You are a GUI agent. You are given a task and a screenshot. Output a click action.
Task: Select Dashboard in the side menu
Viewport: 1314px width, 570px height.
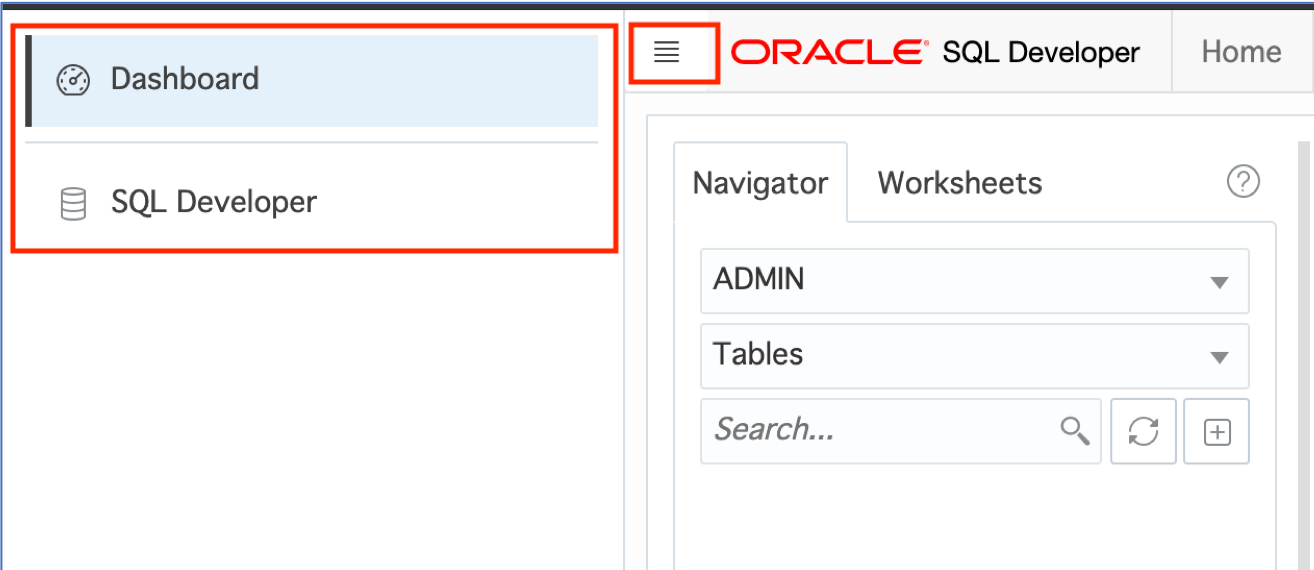(x=312, y=80)
